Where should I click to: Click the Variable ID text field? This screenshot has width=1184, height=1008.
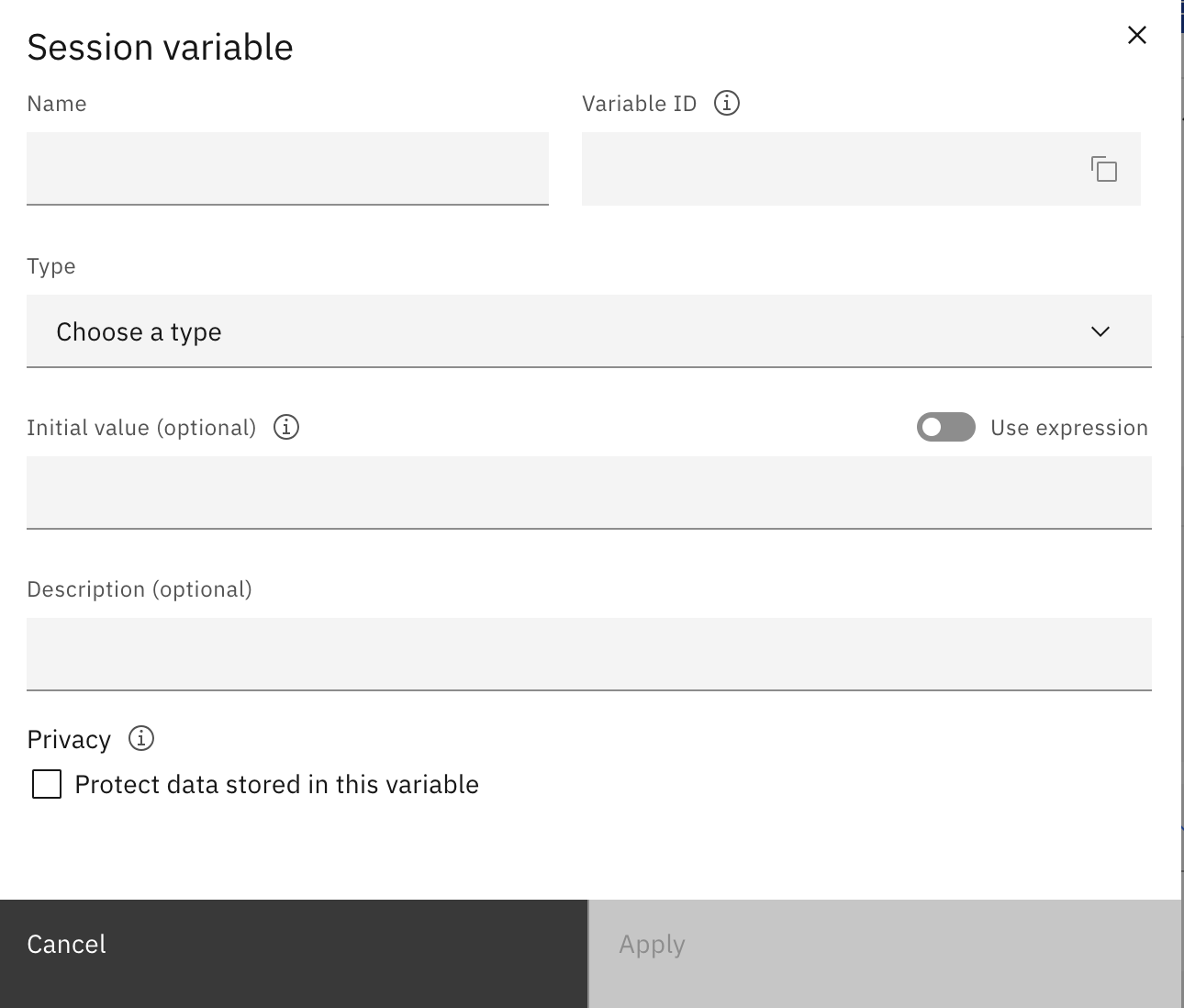(826, 169)
